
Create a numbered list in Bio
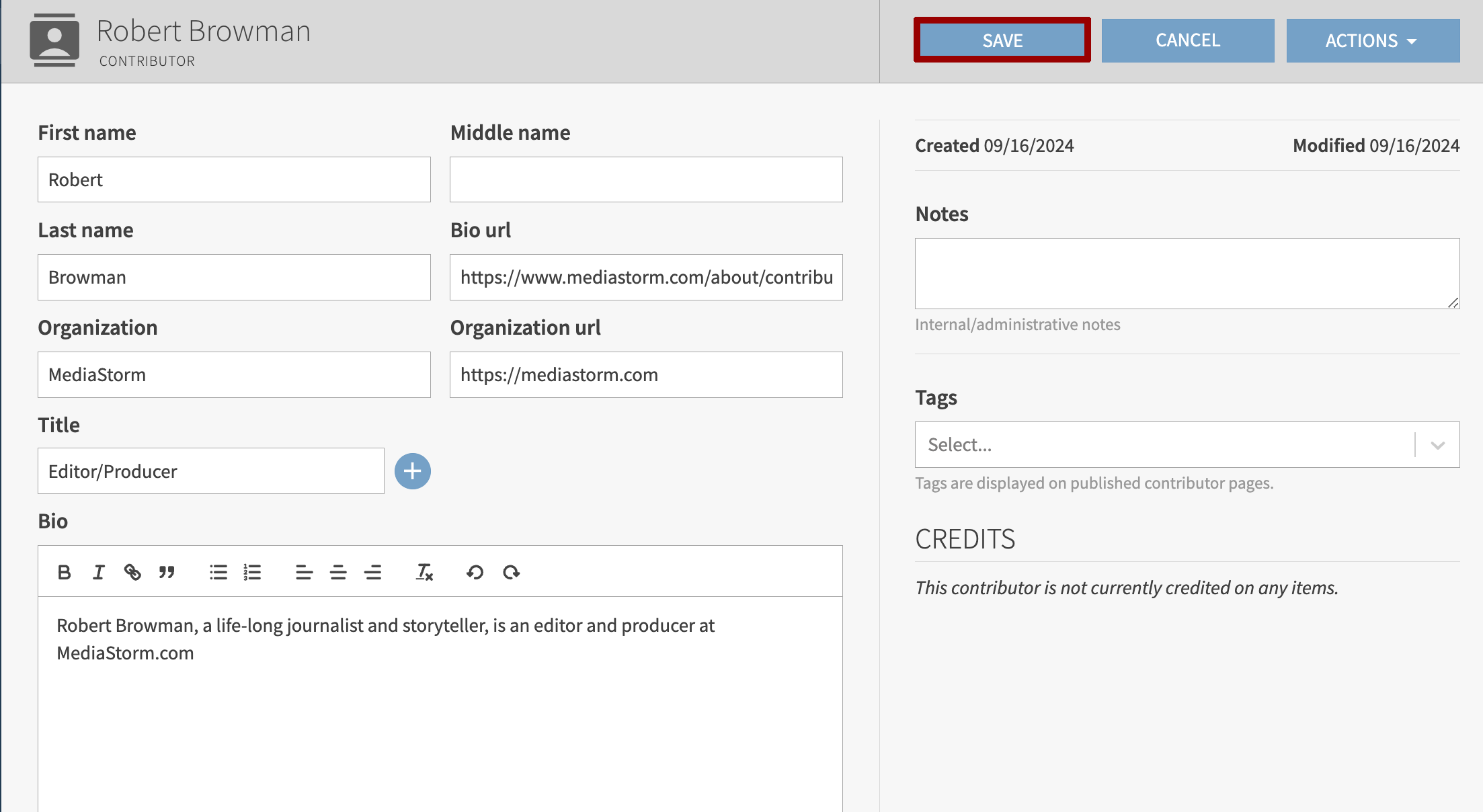tap(252, 572)
